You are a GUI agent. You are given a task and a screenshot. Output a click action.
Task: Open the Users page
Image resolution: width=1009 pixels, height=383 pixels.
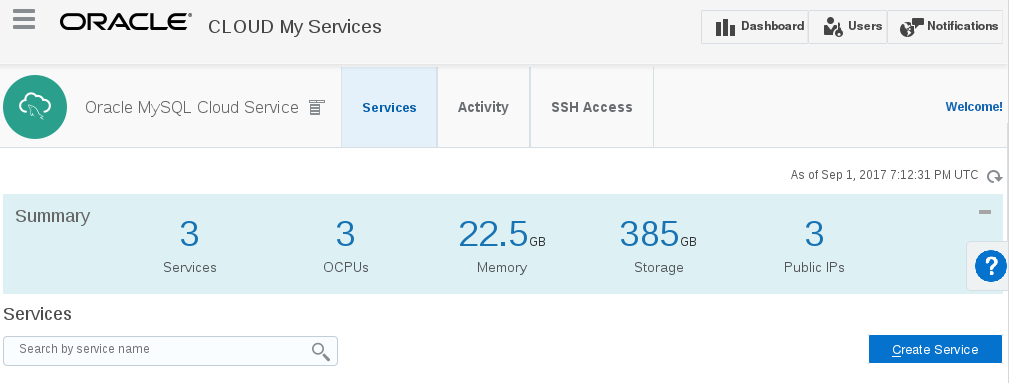coord(847,27)
